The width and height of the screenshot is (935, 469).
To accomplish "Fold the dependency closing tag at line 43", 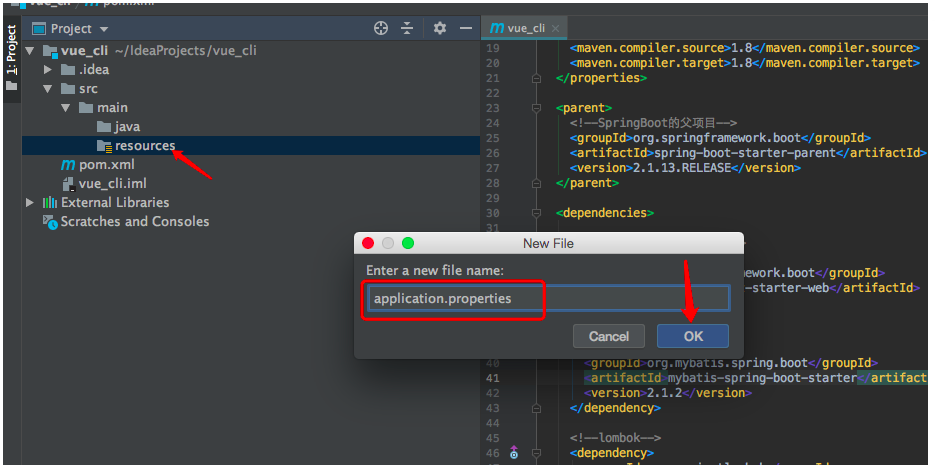I will point(536,408).
